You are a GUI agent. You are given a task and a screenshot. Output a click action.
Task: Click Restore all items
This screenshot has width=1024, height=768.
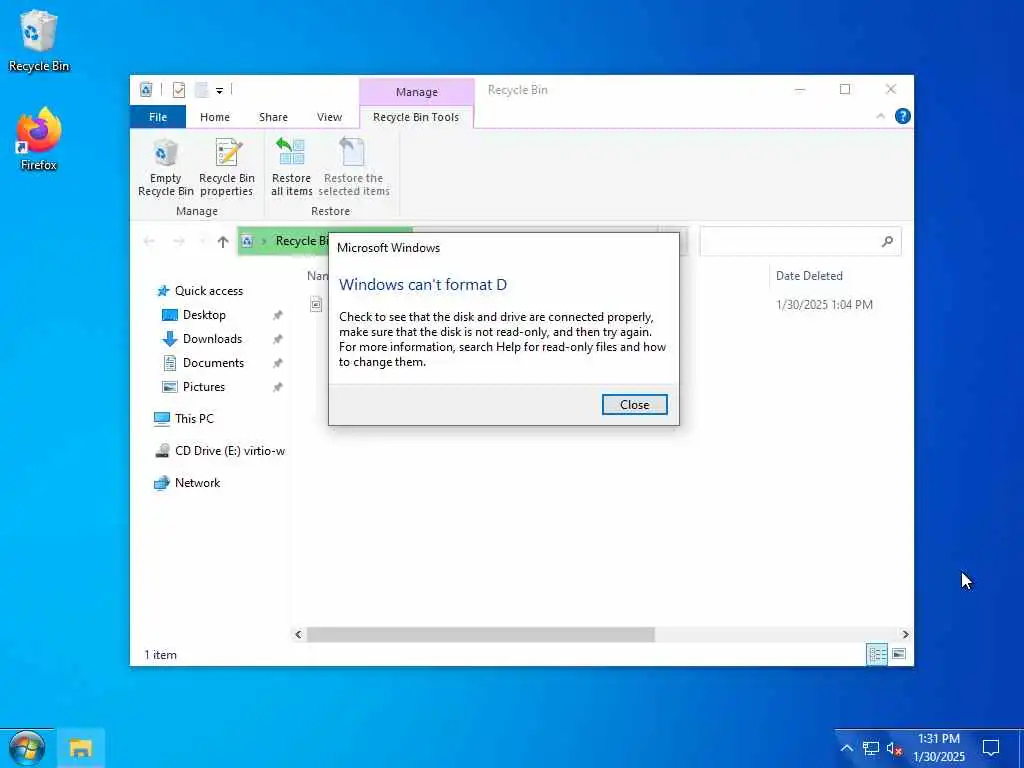[291, 168]
